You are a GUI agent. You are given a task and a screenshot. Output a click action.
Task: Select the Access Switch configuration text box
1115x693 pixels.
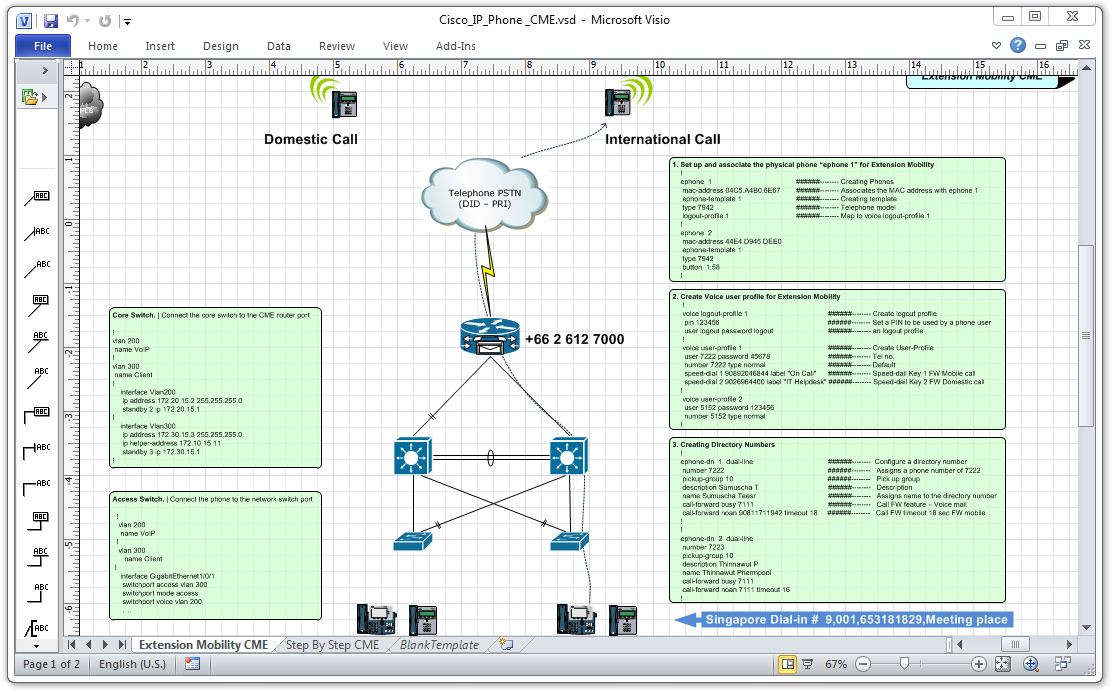pos(215,556)
